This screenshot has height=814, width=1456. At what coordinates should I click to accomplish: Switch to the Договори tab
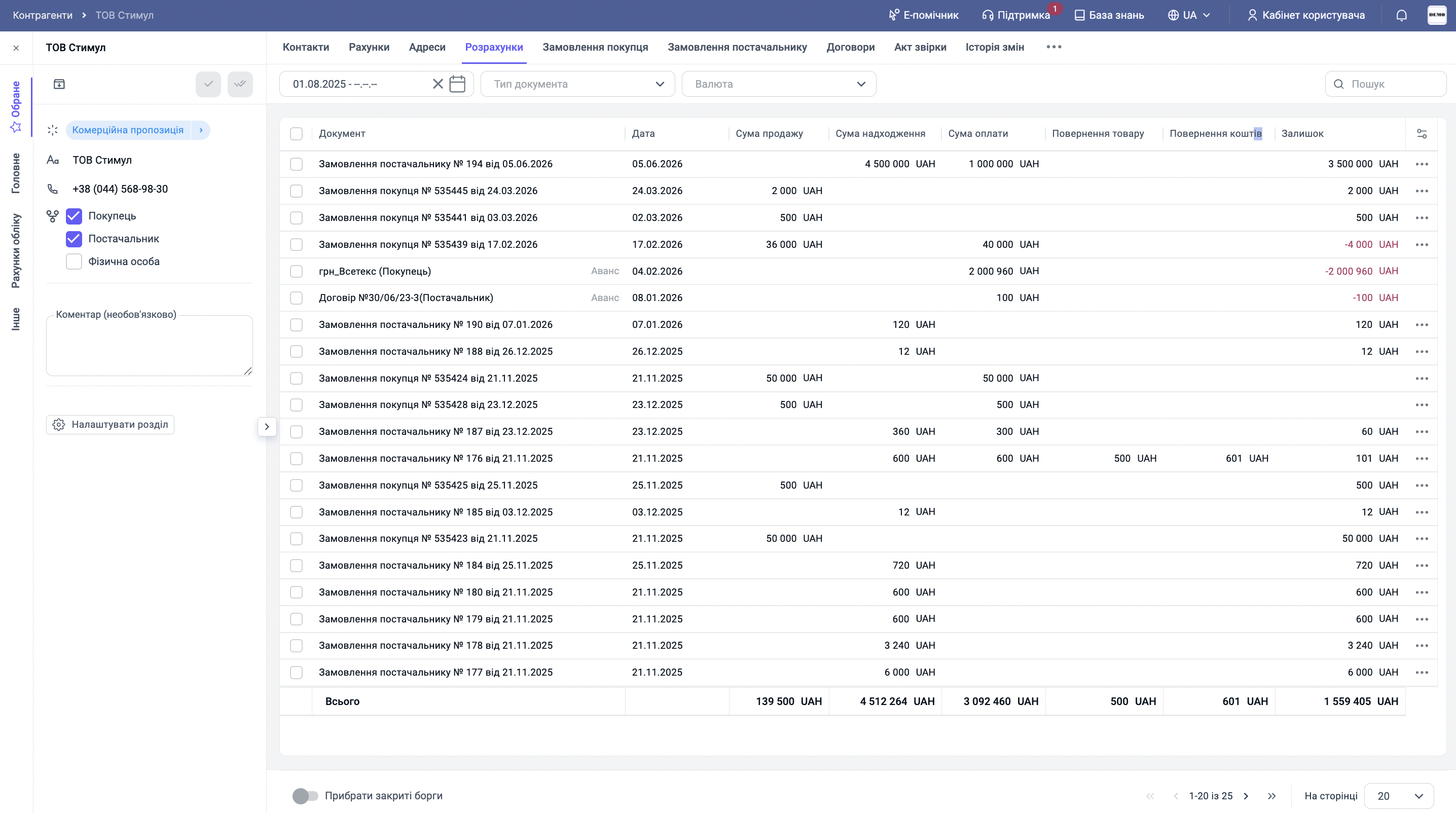[850, 48]
